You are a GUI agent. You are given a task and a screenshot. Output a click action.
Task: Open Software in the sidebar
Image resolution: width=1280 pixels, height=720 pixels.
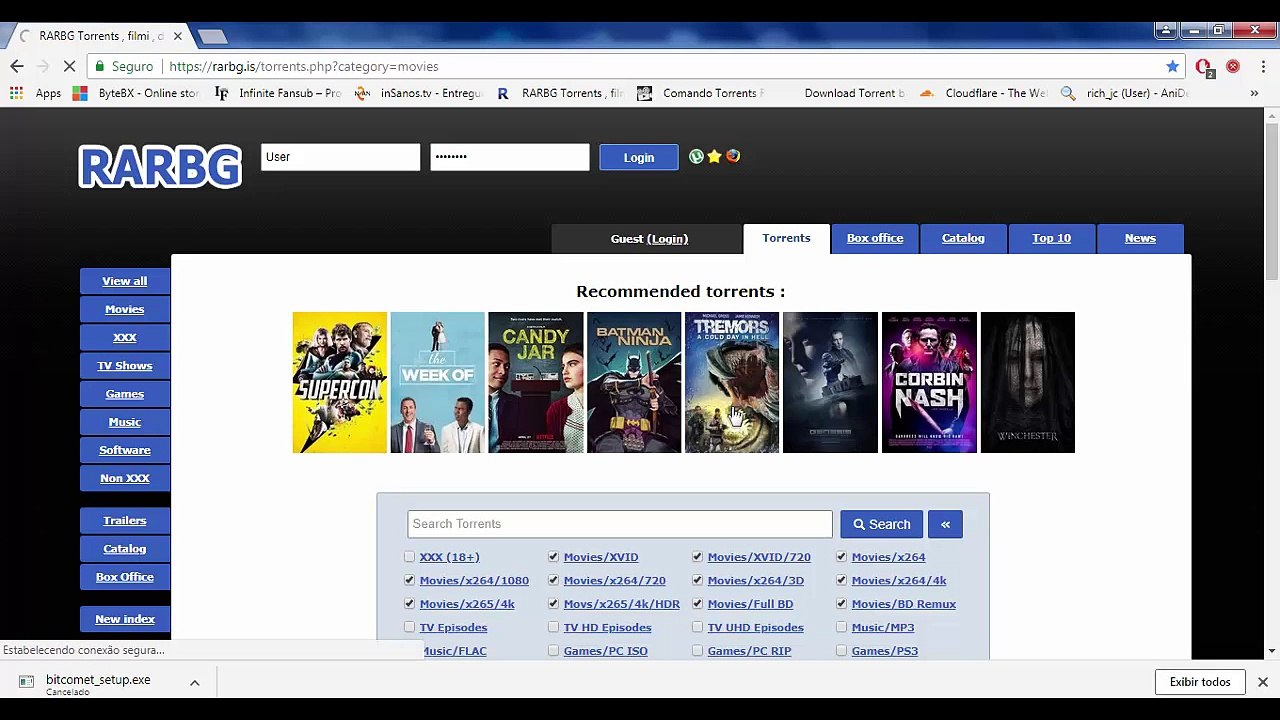pyautogui.click(x=125, y=450)
